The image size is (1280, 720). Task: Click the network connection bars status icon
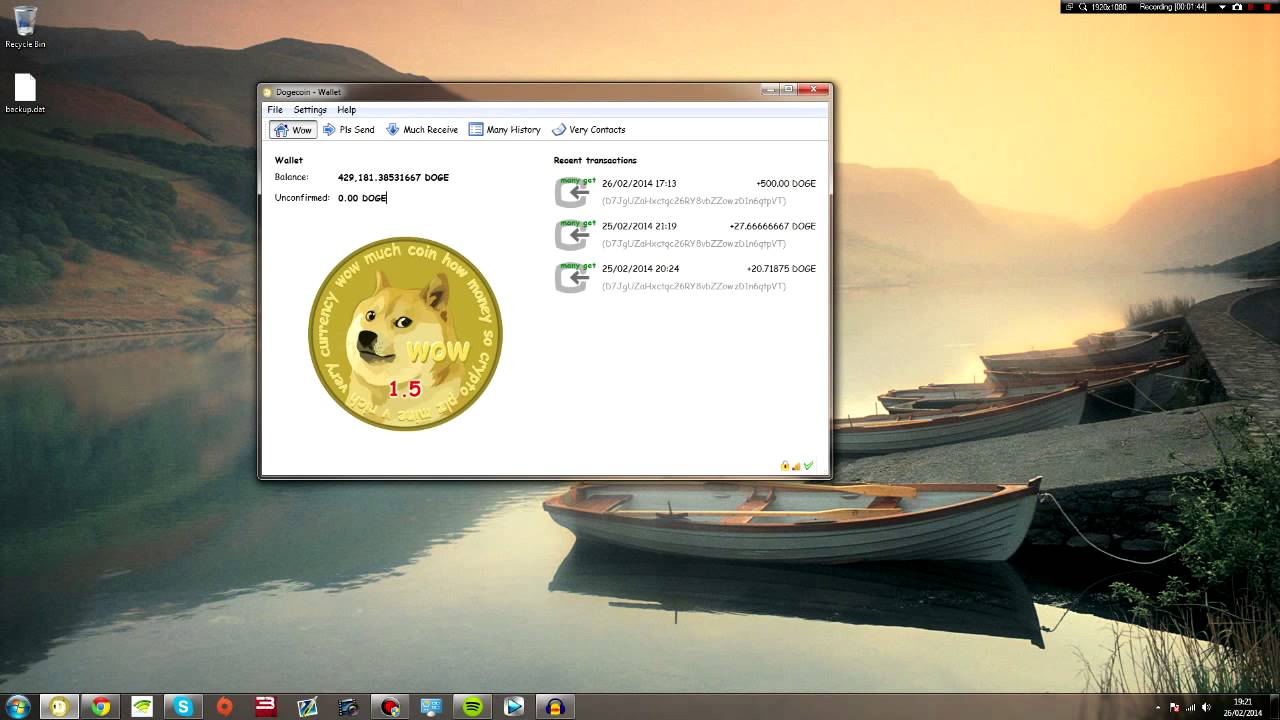796,466
